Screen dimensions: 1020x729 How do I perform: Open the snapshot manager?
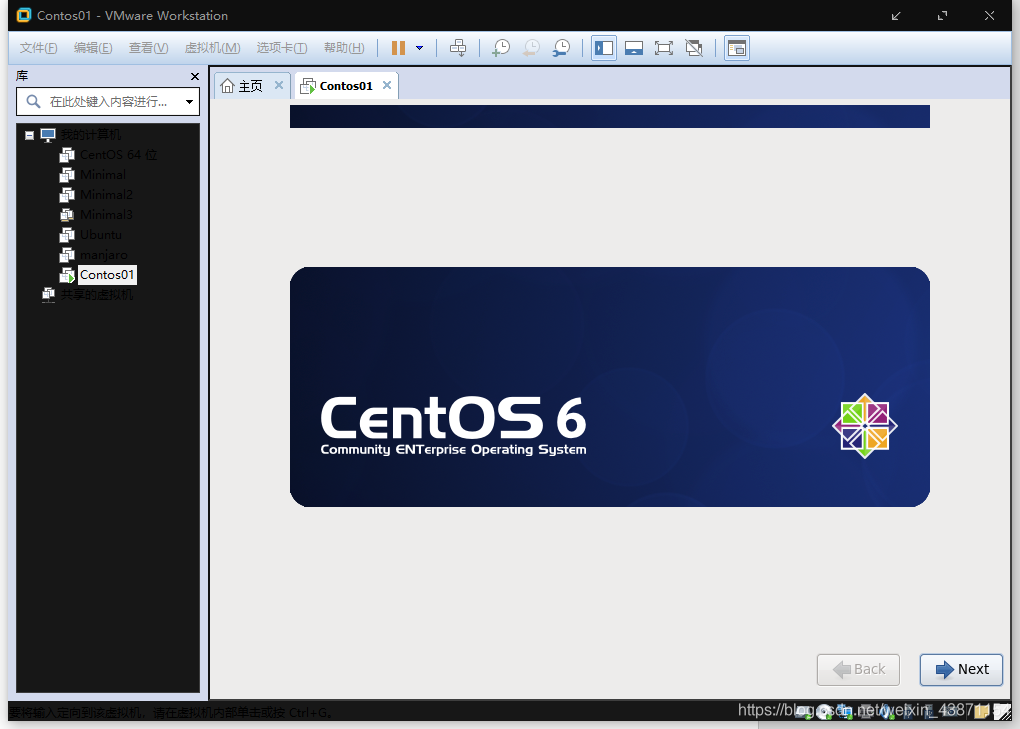(x=561, y=47)
